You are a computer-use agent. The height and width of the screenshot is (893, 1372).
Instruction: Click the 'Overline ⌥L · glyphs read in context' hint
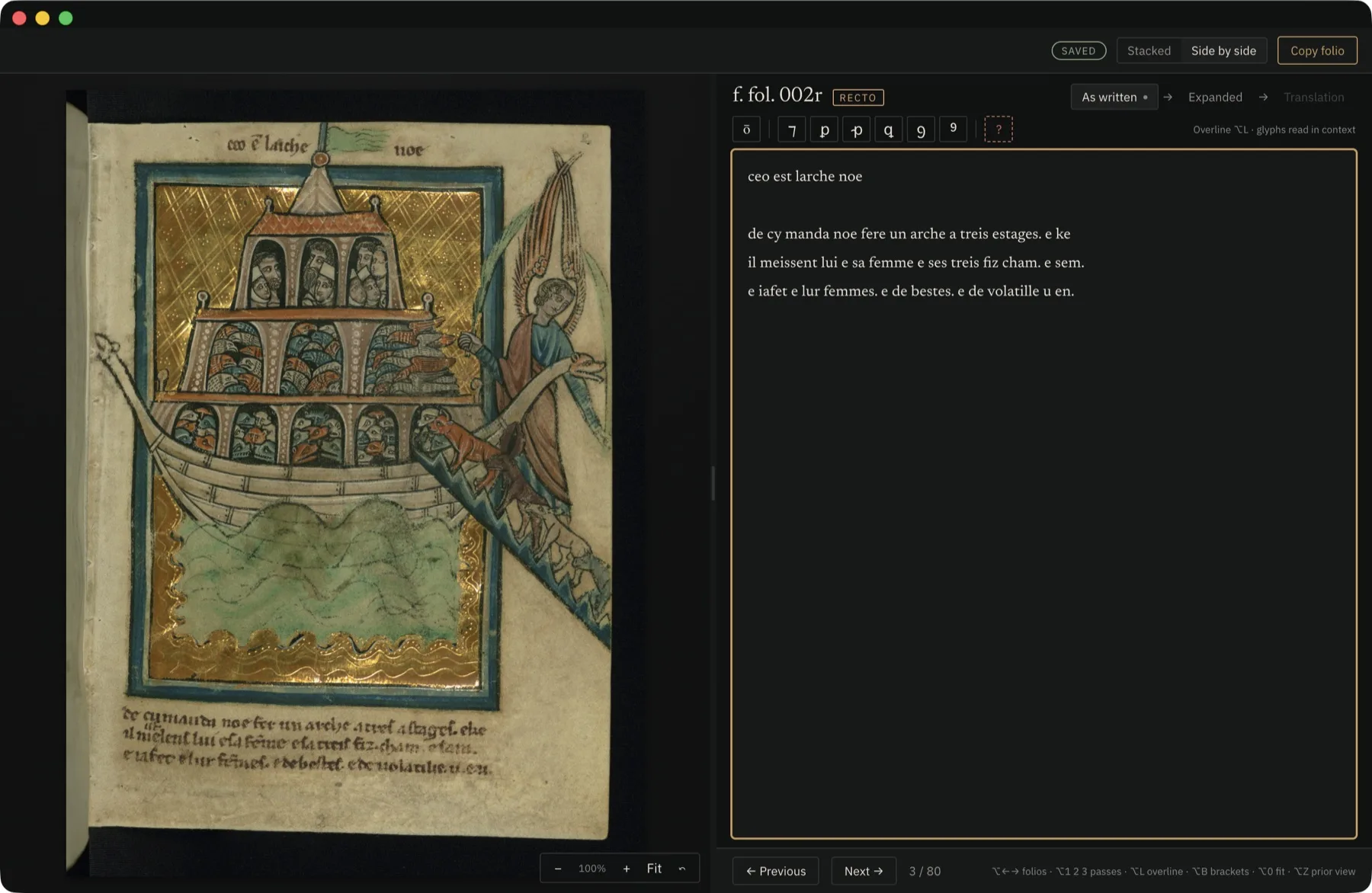pyautogui.click(x=1274, y=130)
